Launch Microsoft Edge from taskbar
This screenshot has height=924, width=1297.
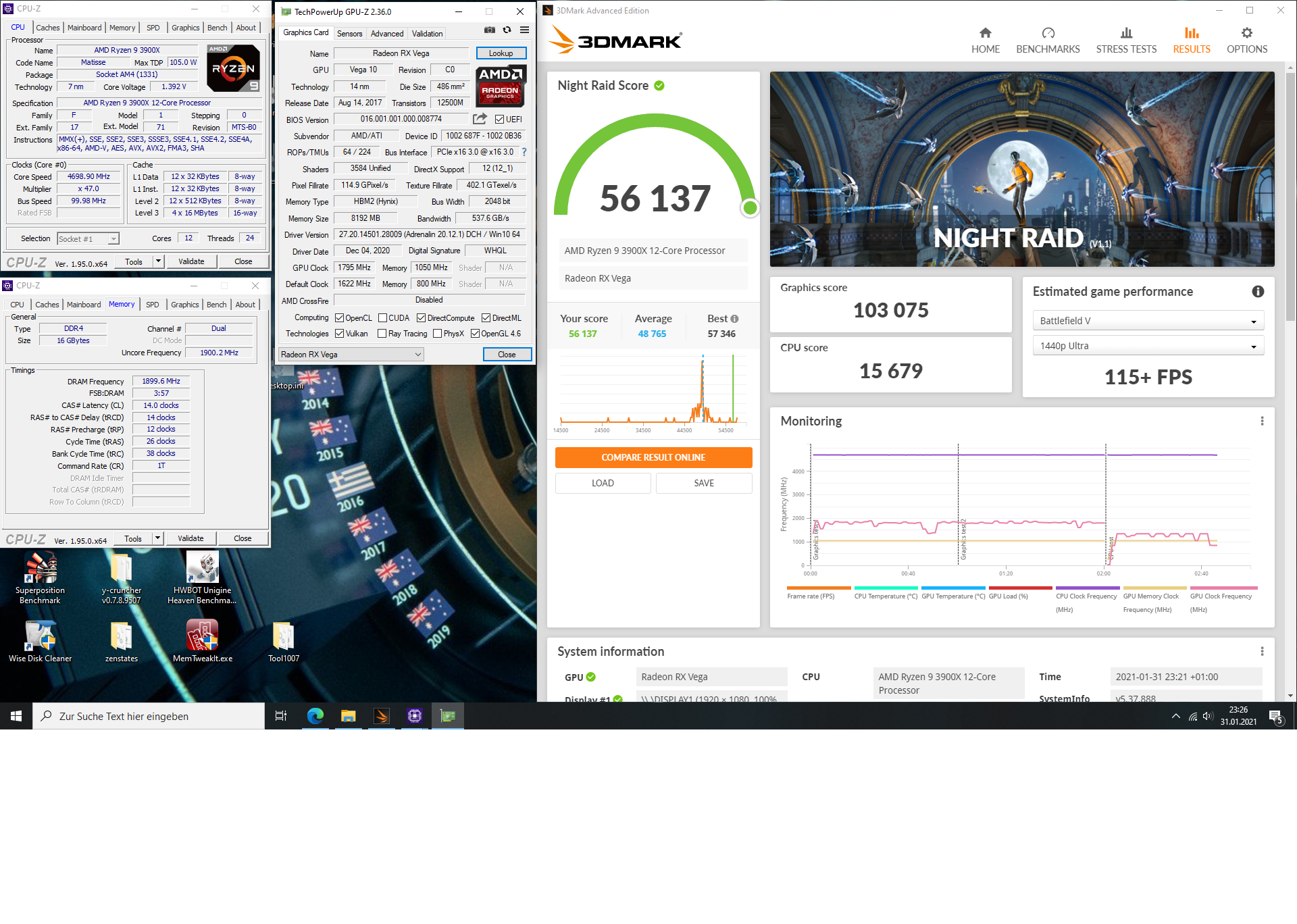pos(315,716)
